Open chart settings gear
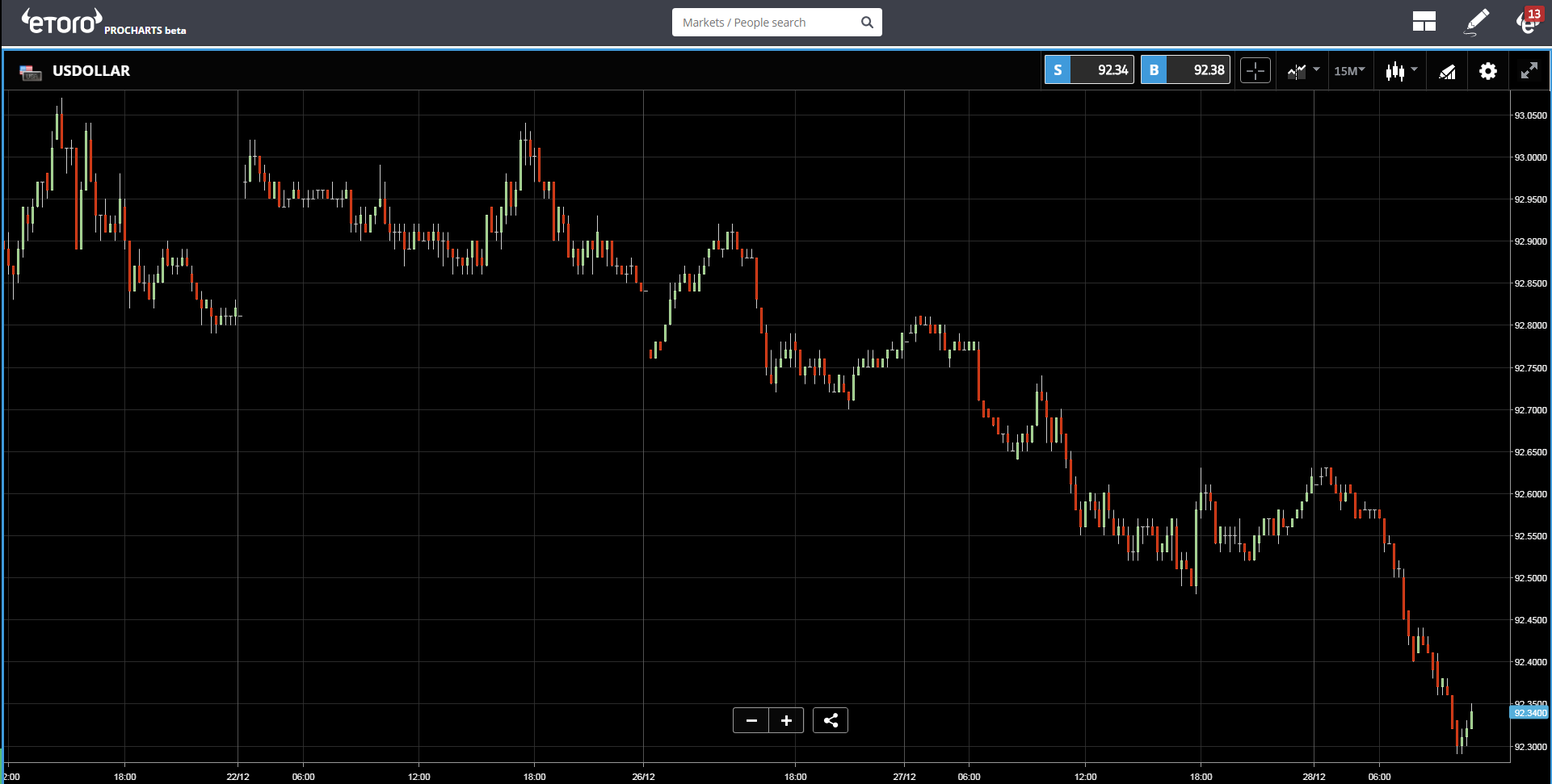The height and width of the screenshot is (784, 1552). tap(1488, 71)
